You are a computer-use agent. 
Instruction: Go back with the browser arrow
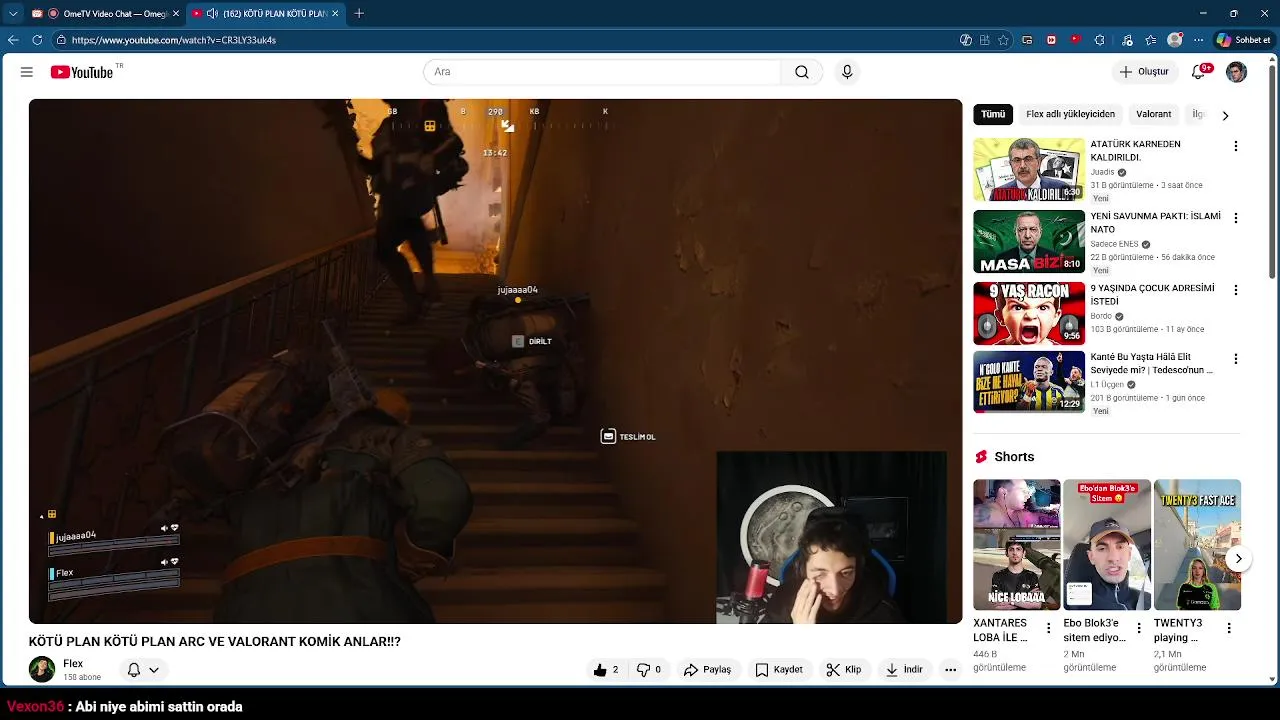13,40
